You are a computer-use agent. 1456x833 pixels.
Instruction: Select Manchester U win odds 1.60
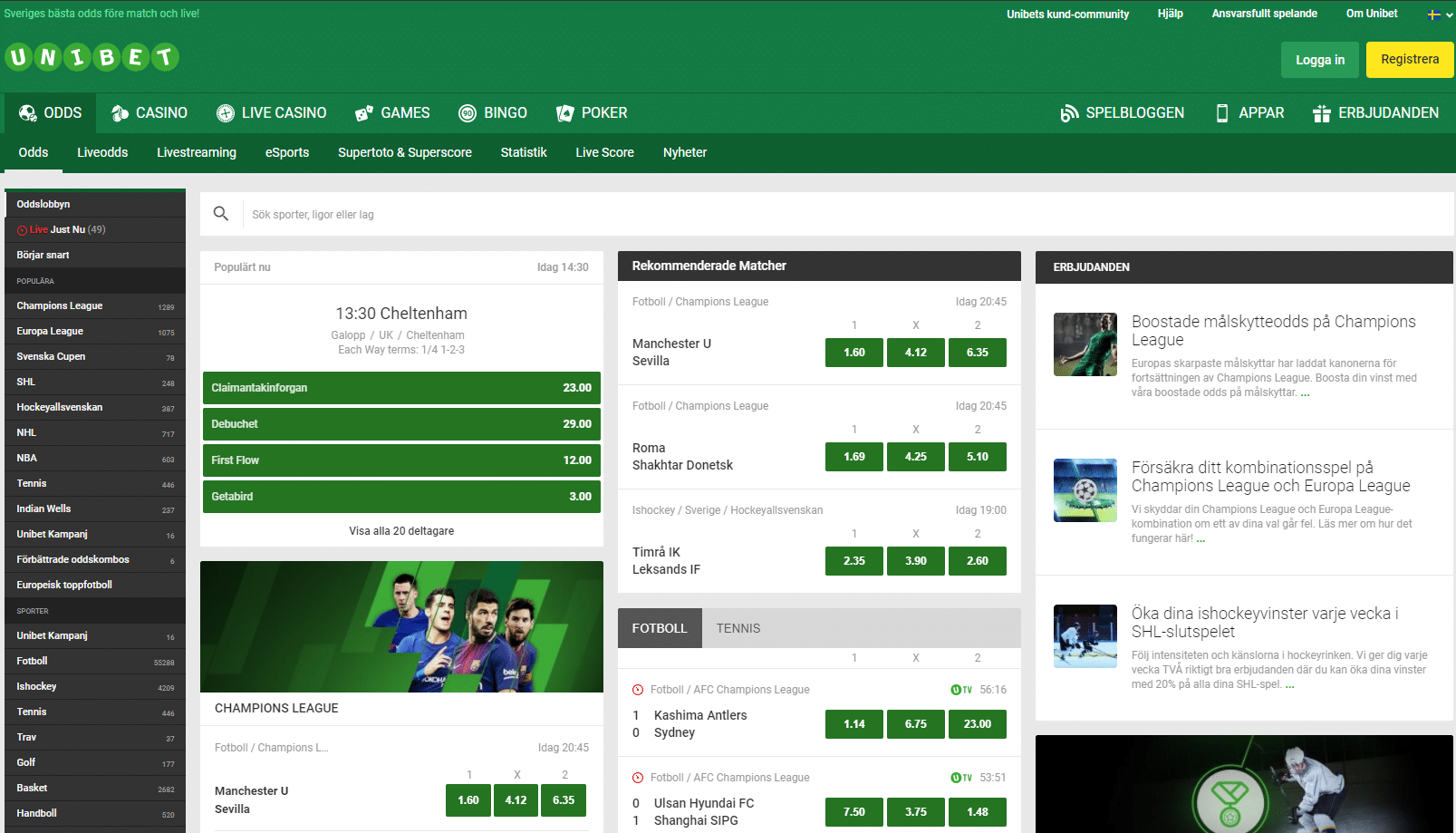(853, 353)
